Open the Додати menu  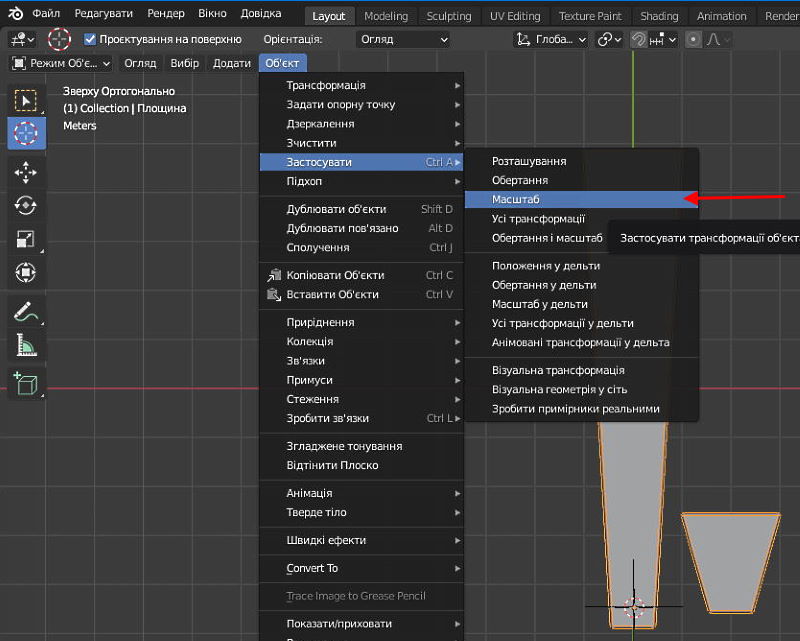[x=232, y=63]
